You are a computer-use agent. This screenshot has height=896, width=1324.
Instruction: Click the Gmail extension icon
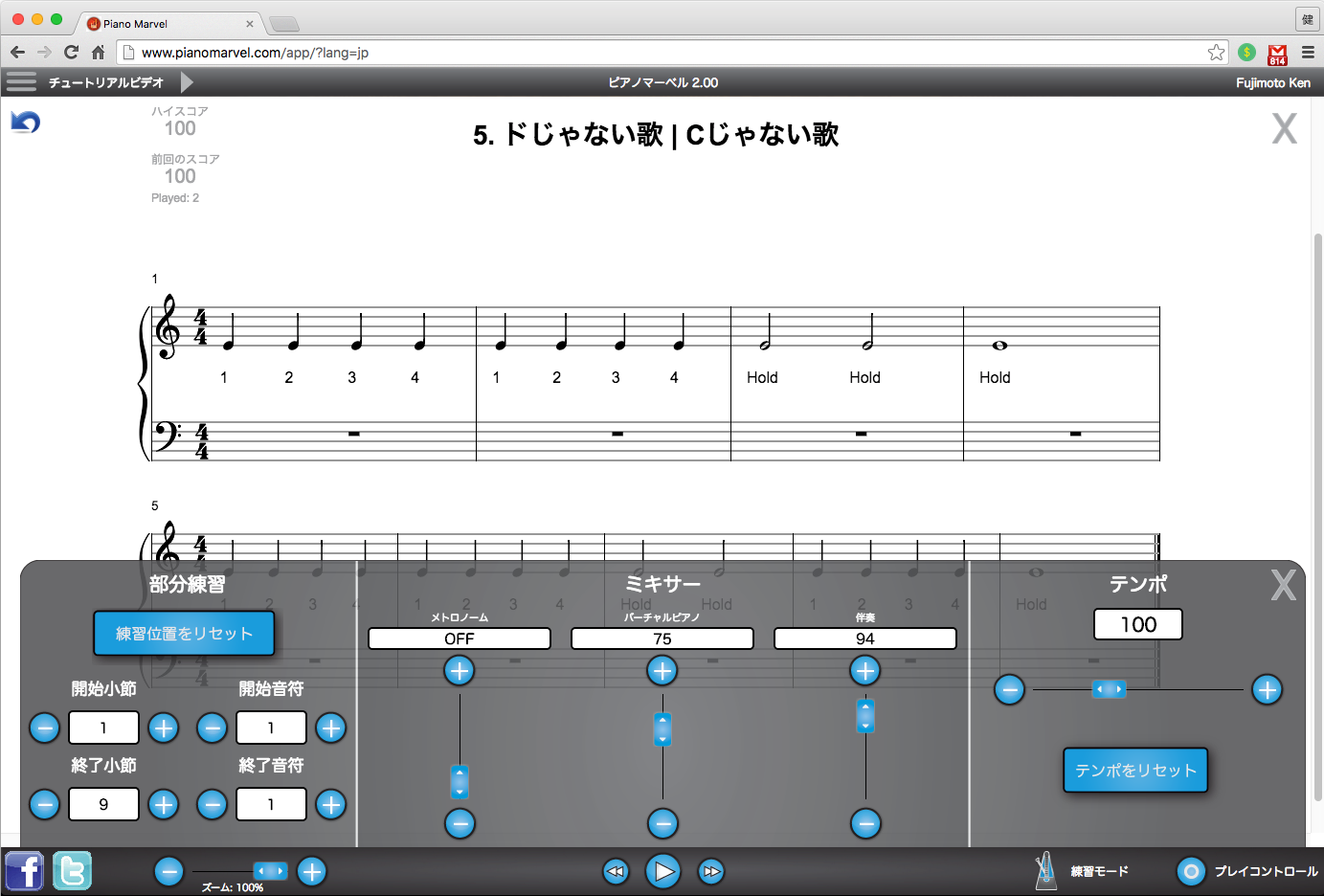[x=1277, y=54]
